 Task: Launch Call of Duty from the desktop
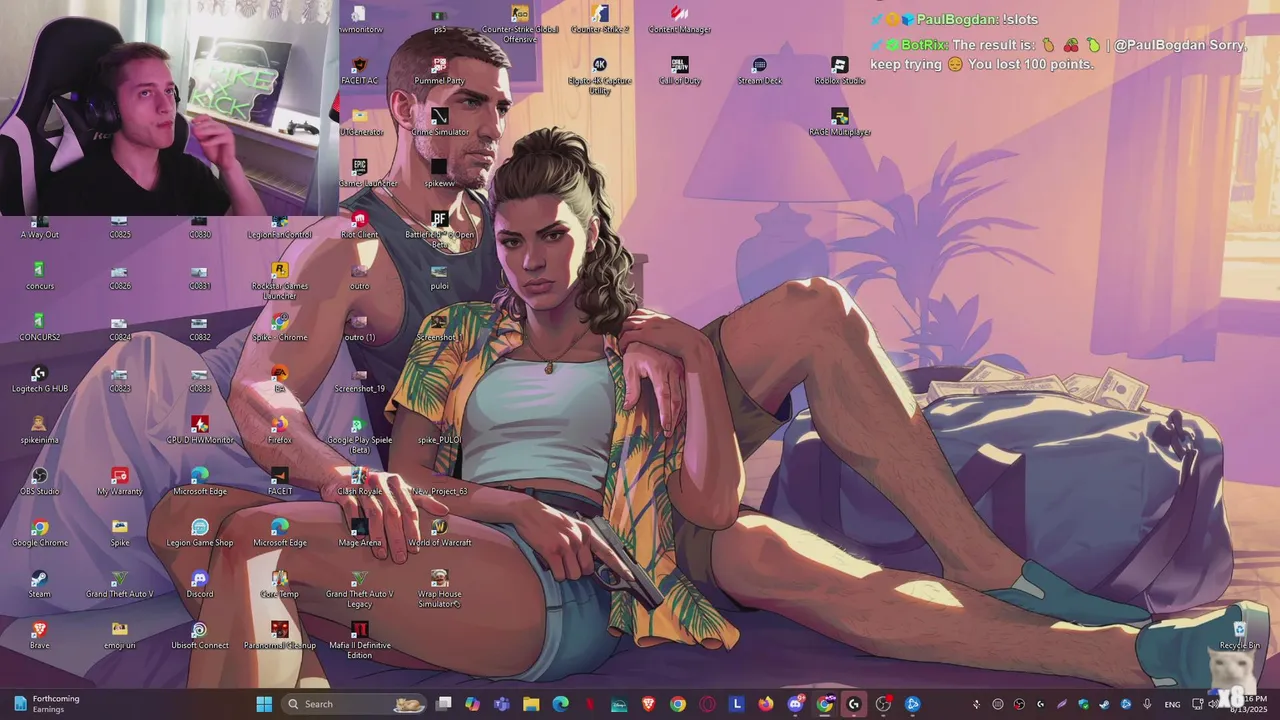tap(680, 71)
